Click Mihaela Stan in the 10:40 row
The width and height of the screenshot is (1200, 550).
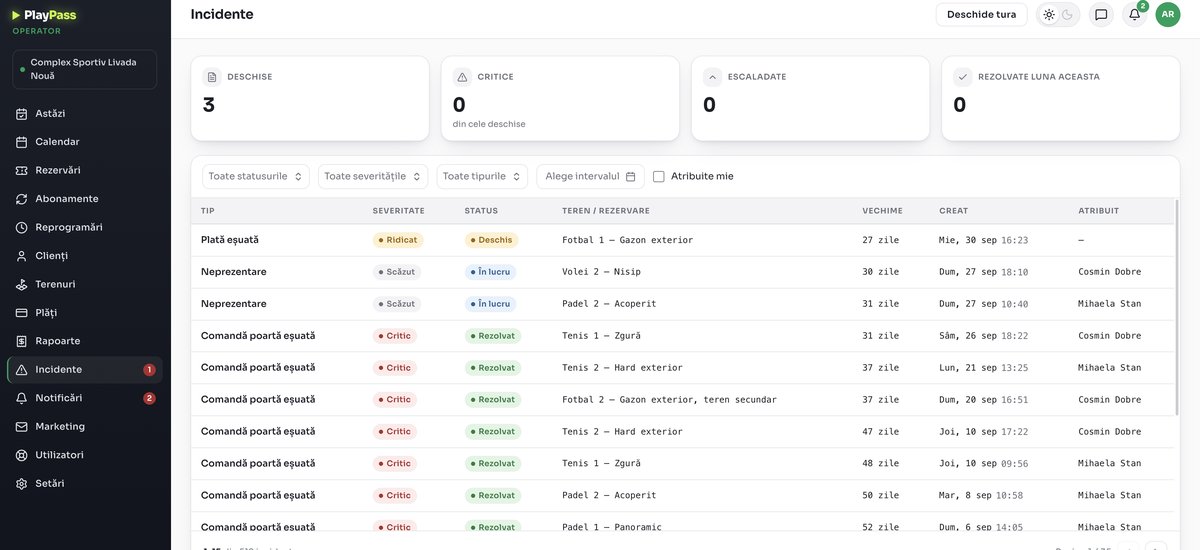1109,304
